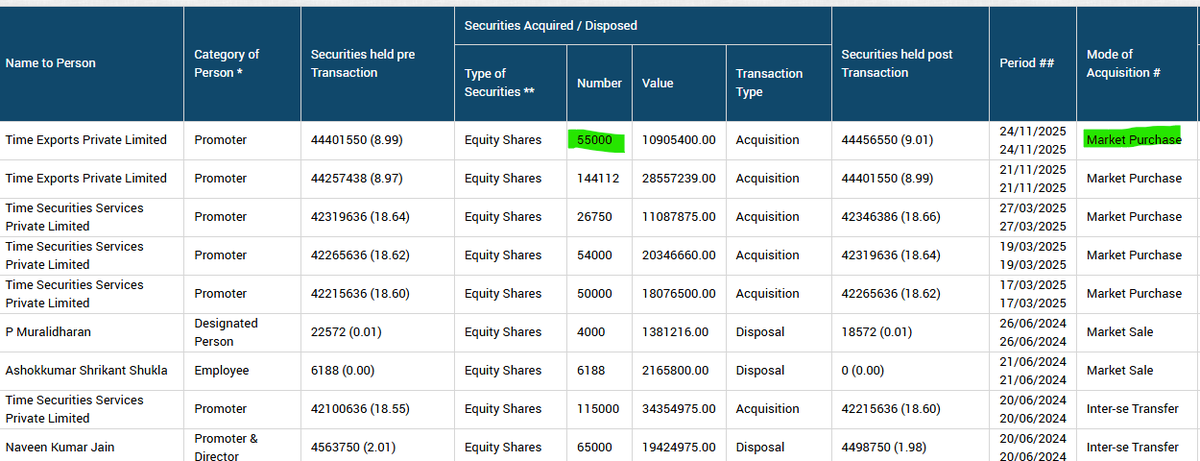Click the 'Securities Acquired / Disposed' group header
The image size is (1200, 461).
[x=551, y=25]
